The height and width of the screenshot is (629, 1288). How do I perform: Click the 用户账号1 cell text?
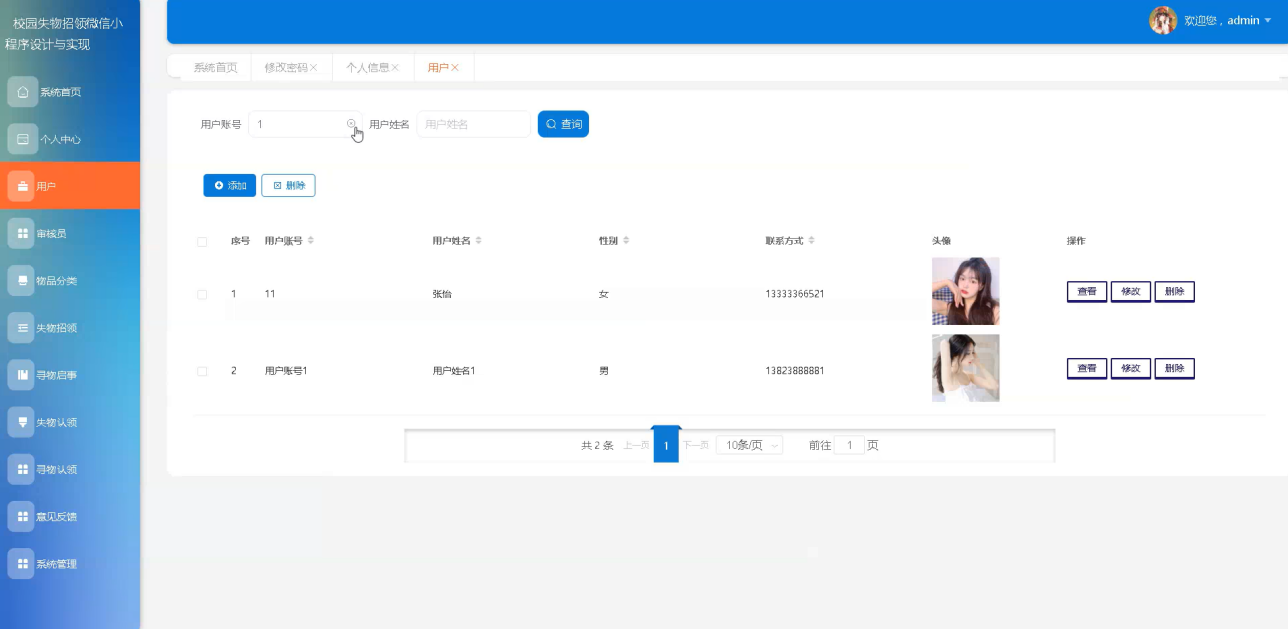(x=286, y=371)
